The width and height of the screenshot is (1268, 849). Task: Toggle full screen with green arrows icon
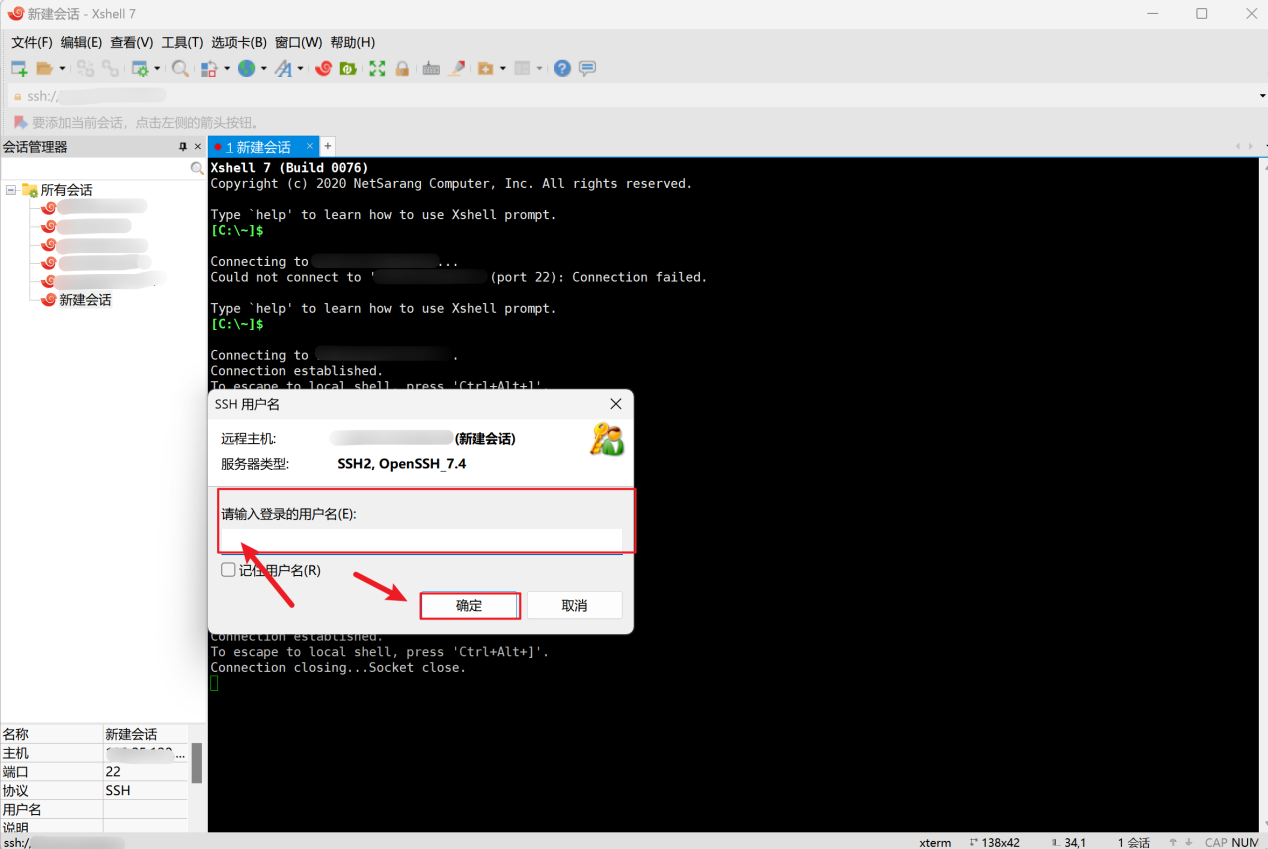pyautogui.click(x=377, y=68)
